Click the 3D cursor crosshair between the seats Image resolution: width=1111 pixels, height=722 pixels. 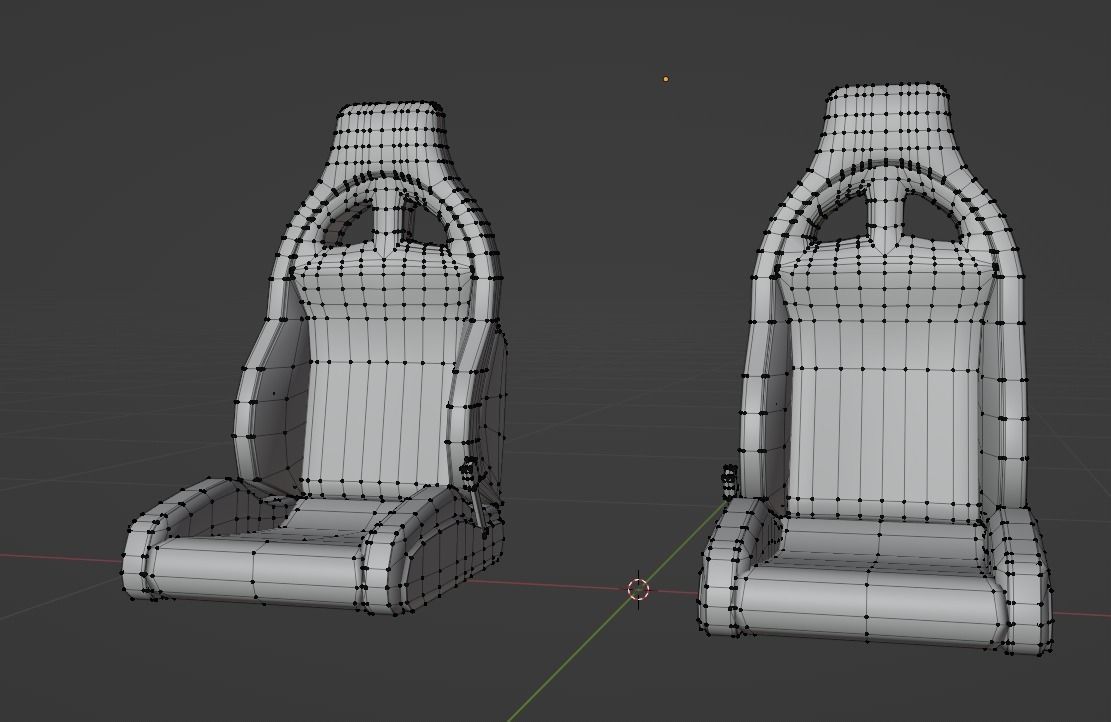click(638, 589)
